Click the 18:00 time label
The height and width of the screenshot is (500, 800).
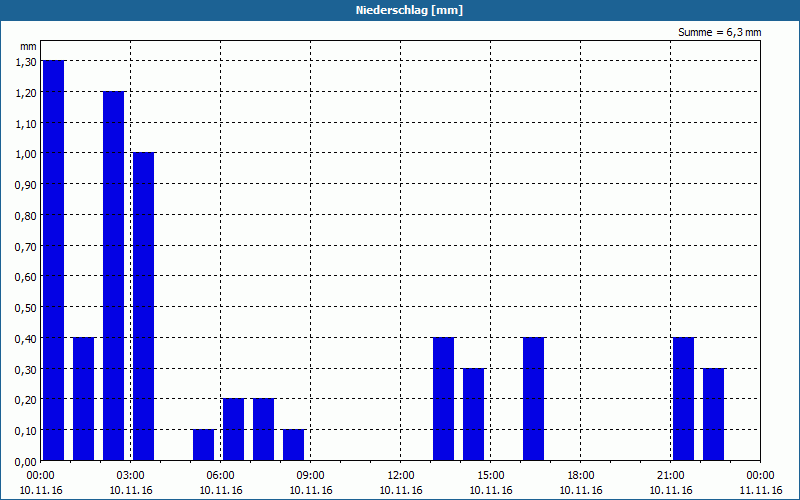[x=581, y=476]
